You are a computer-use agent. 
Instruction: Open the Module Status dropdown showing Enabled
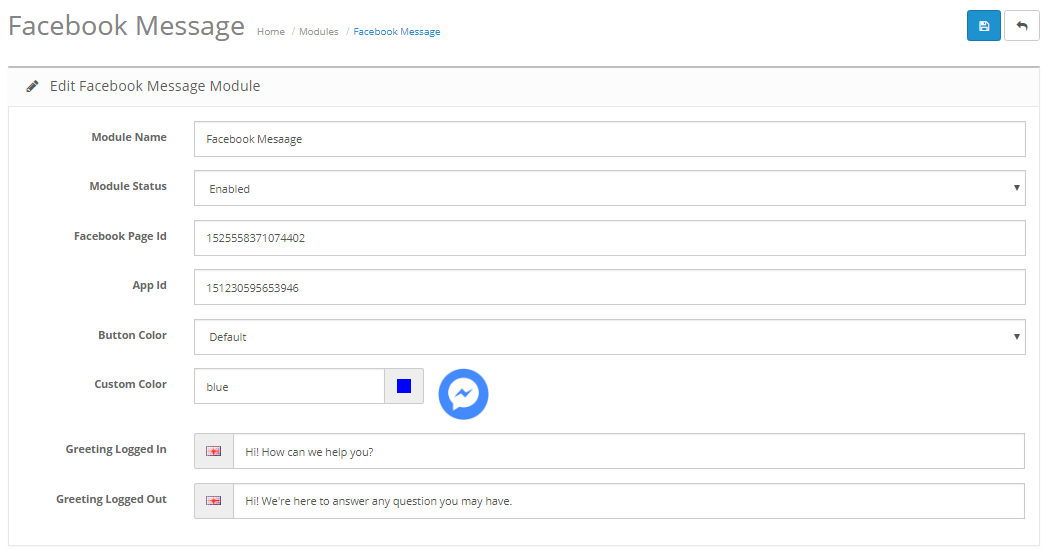point(609,188)
